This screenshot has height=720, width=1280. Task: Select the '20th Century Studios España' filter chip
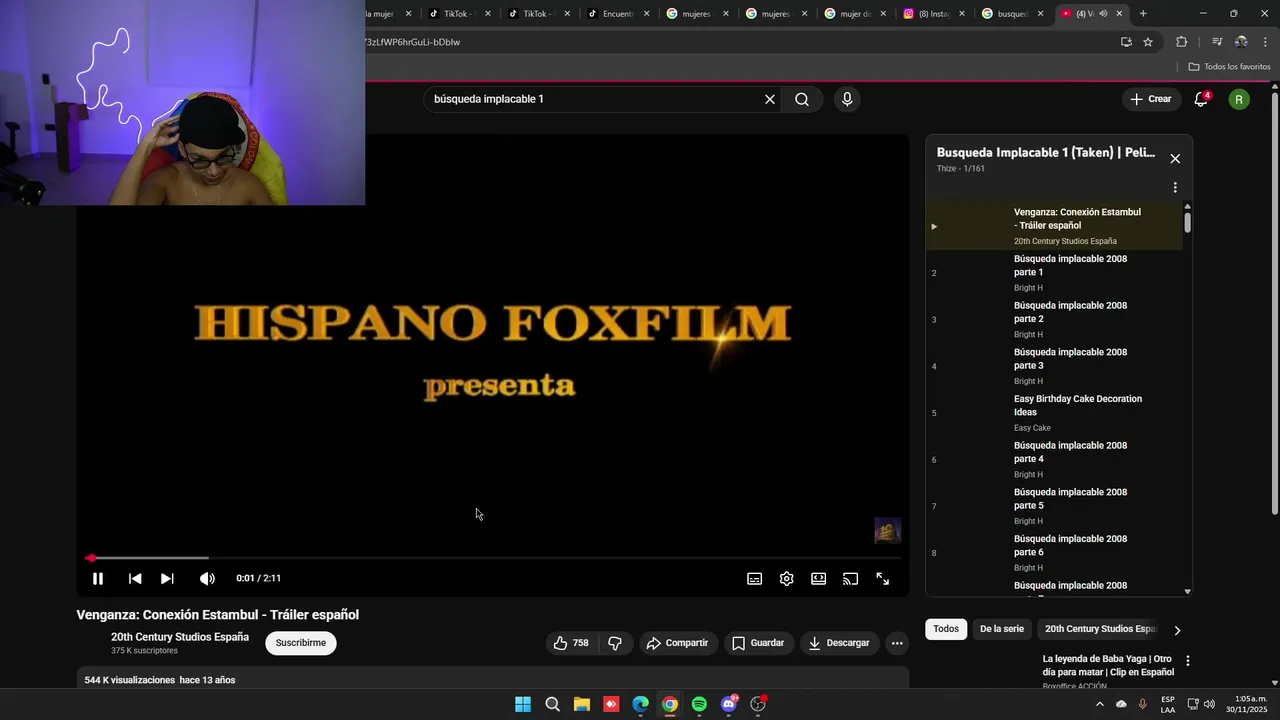tap(1100, 629)
